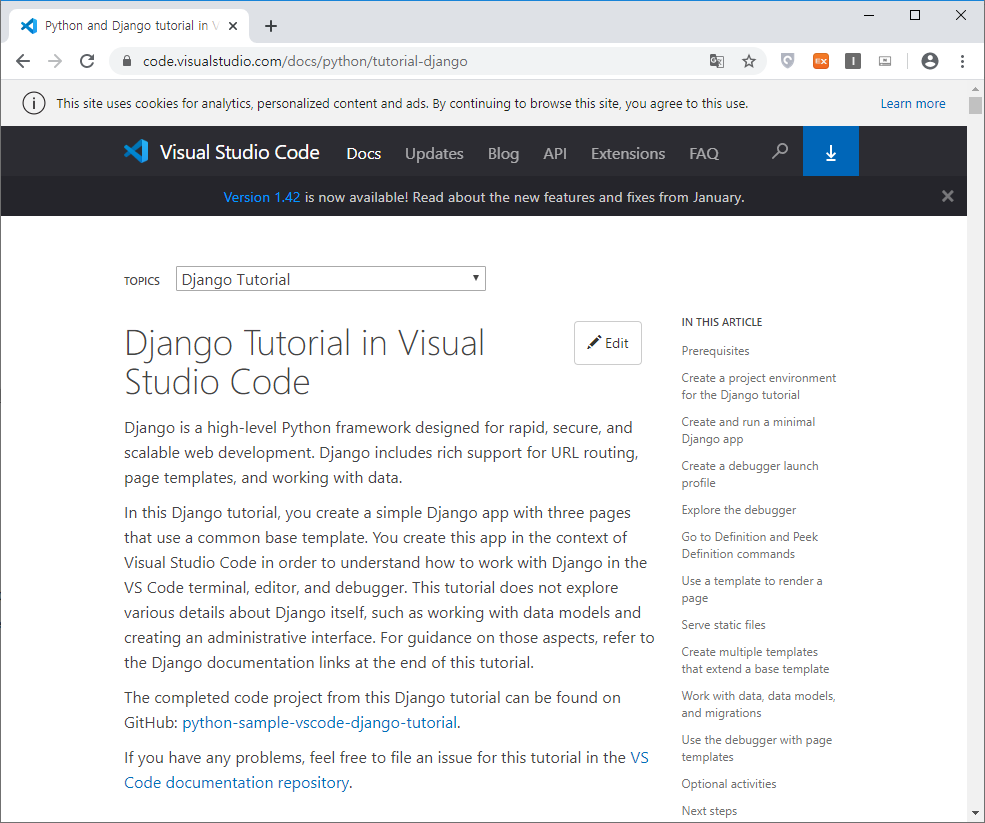Viewport: 985px width, 823px height.
Task: Open the VS Code documentation repository link
Action: (386, 770)
